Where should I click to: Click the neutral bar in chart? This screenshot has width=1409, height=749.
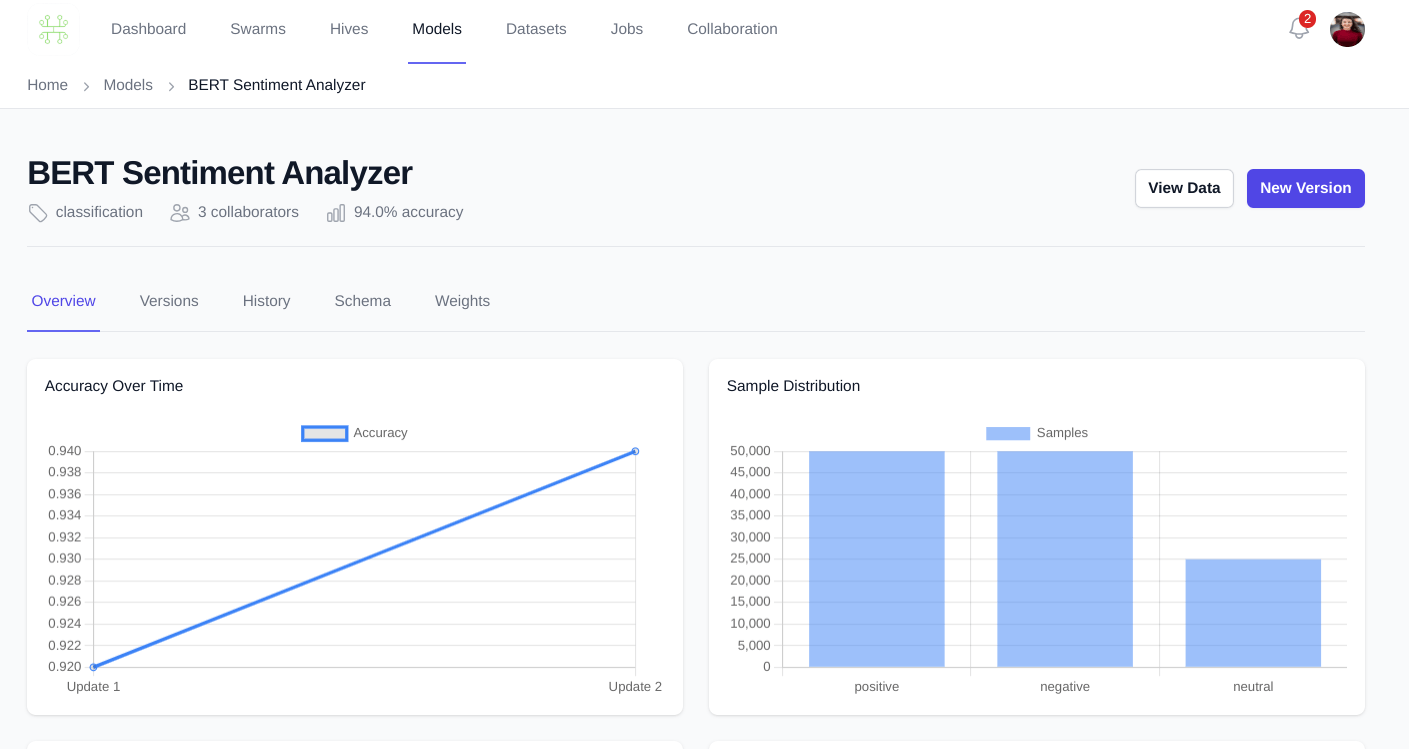coord(1252,612)
